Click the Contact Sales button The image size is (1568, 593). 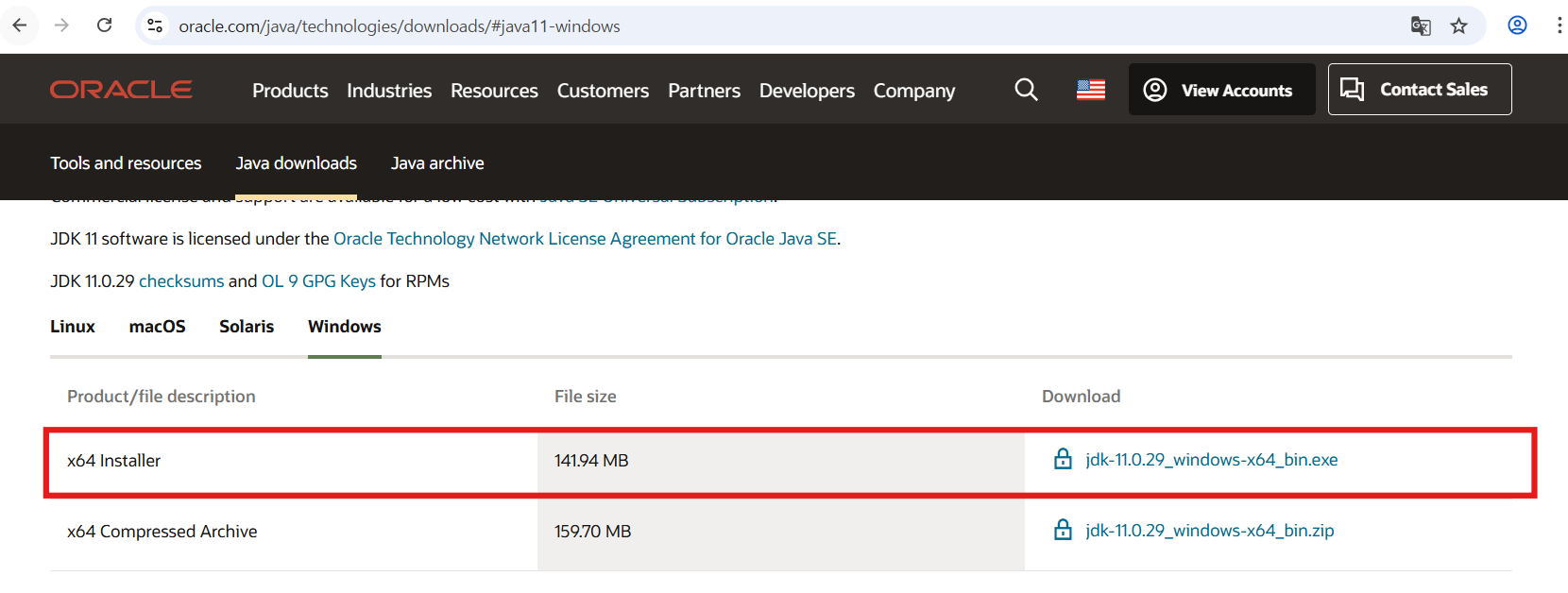[x=1420, y=90]
